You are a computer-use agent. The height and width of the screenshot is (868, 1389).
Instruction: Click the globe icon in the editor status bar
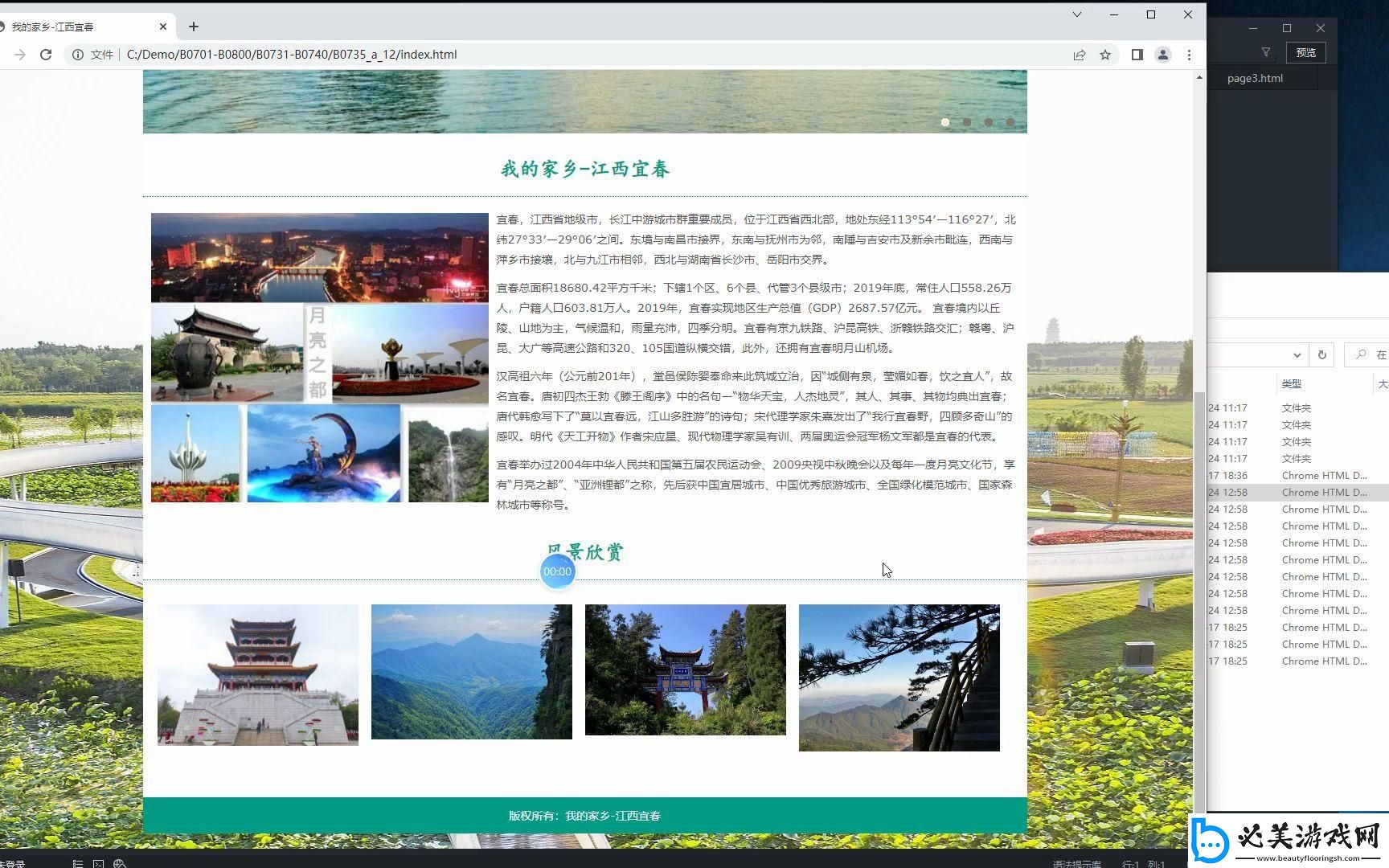pyautogui.click(x=119, y=864)
